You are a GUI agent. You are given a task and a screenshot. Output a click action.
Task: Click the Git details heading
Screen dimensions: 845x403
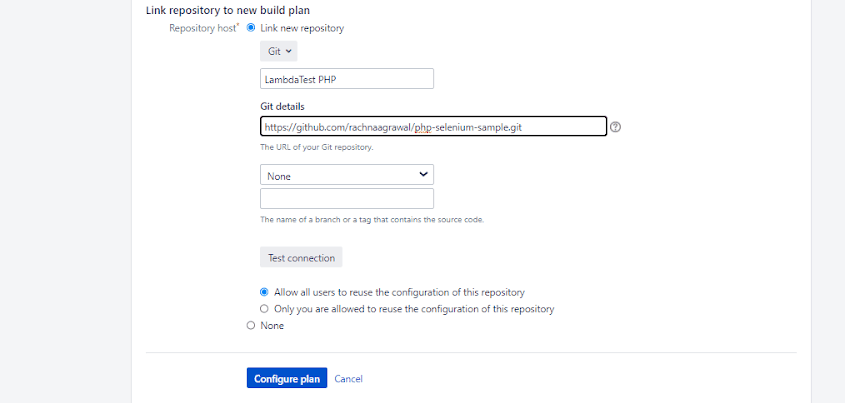282,106
